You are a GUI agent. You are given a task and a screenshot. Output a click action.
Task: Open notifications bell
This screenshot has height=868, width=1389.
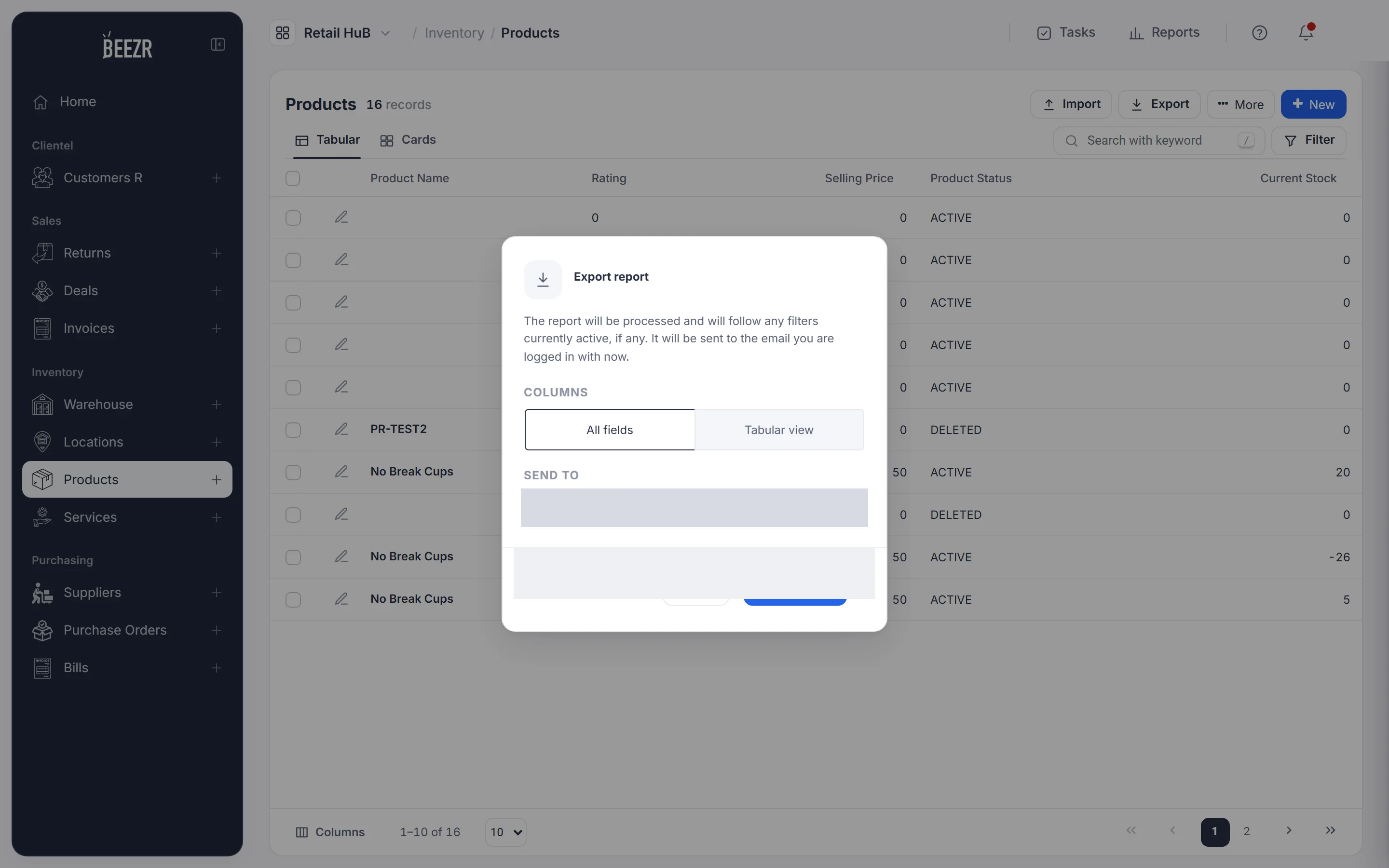[x=1306, y=33]
